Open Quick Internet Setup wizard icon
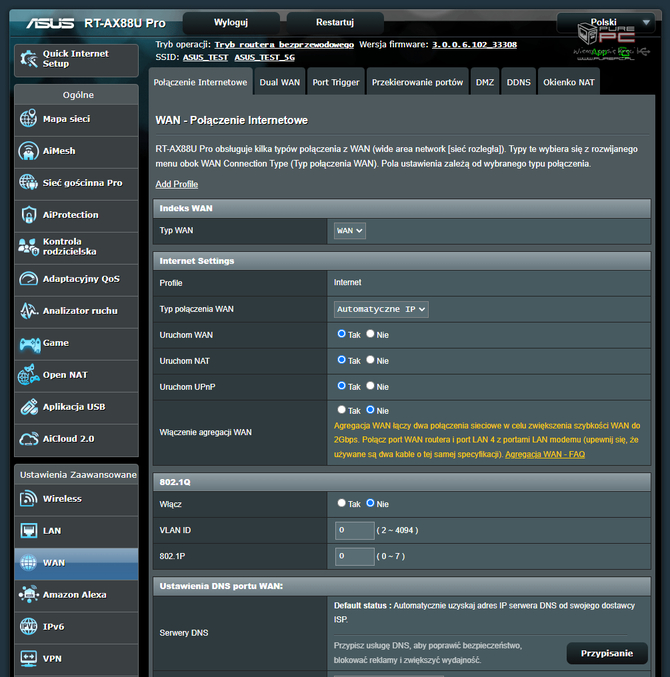 tap(29, 59)
